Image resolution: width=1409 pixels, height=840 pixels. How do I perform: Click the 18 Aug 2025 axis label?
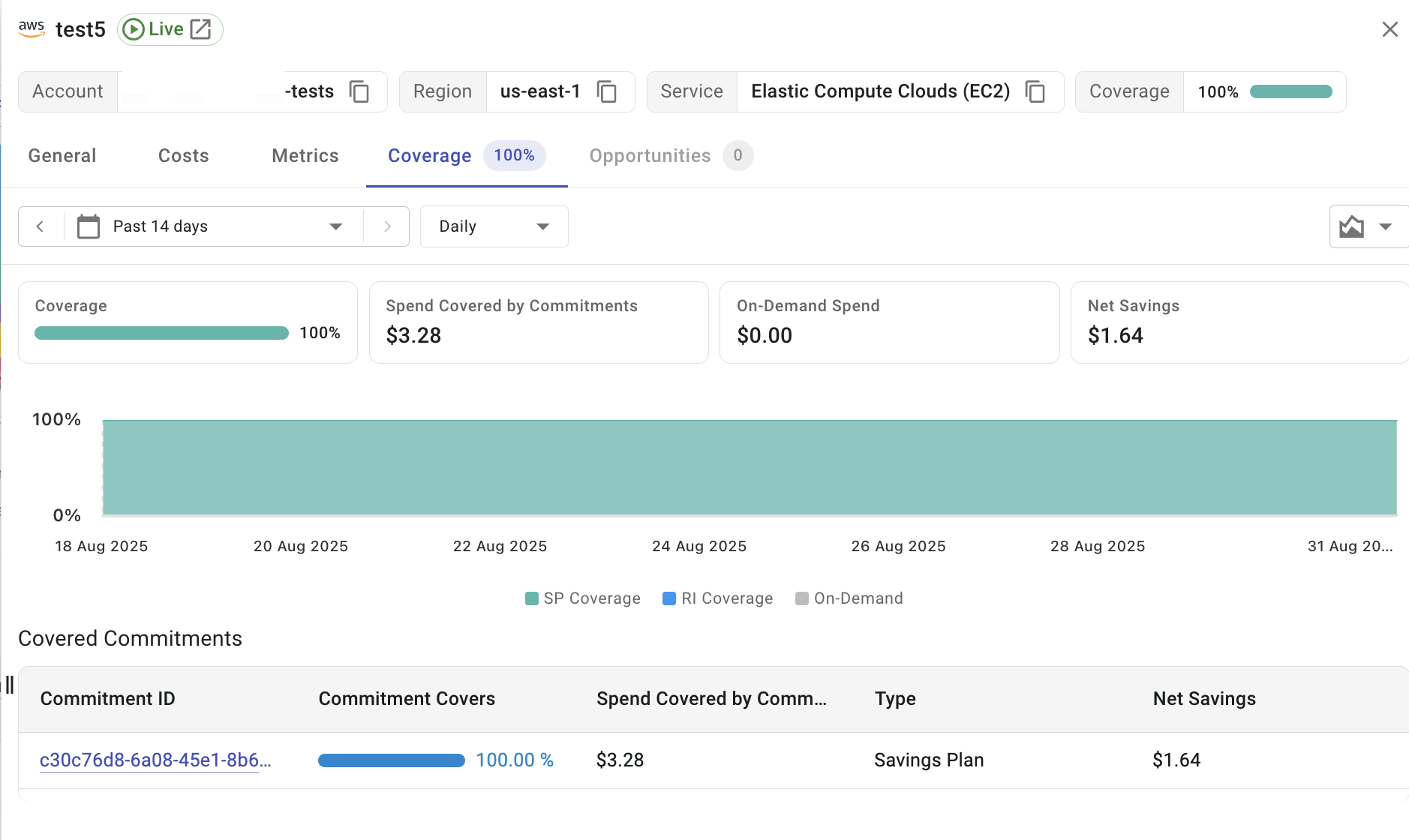[x=101, y=546]
